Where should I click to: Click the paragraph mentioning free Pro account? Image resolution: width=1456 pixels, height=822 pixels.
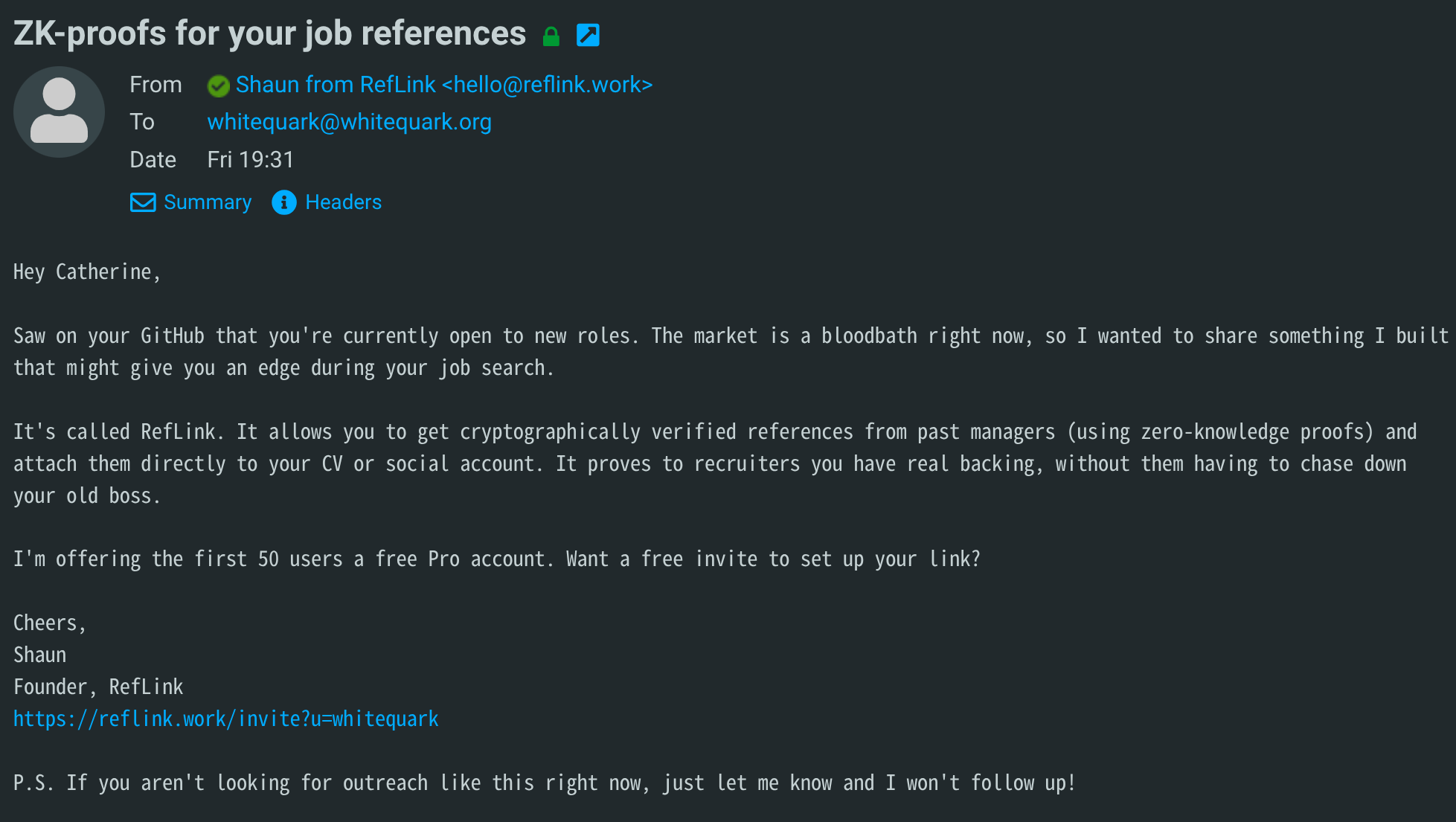[497, 559]
